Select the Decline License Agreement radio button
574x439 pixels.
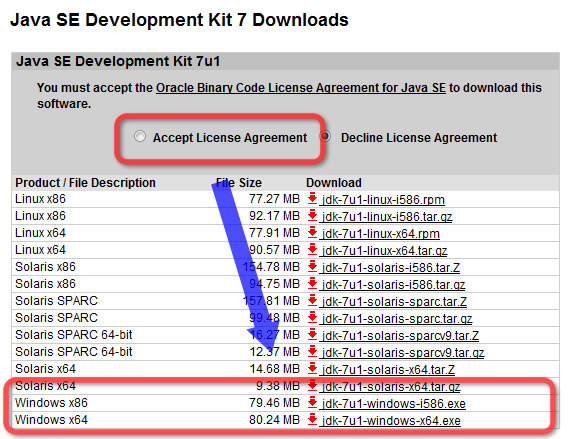pos(325,137)
